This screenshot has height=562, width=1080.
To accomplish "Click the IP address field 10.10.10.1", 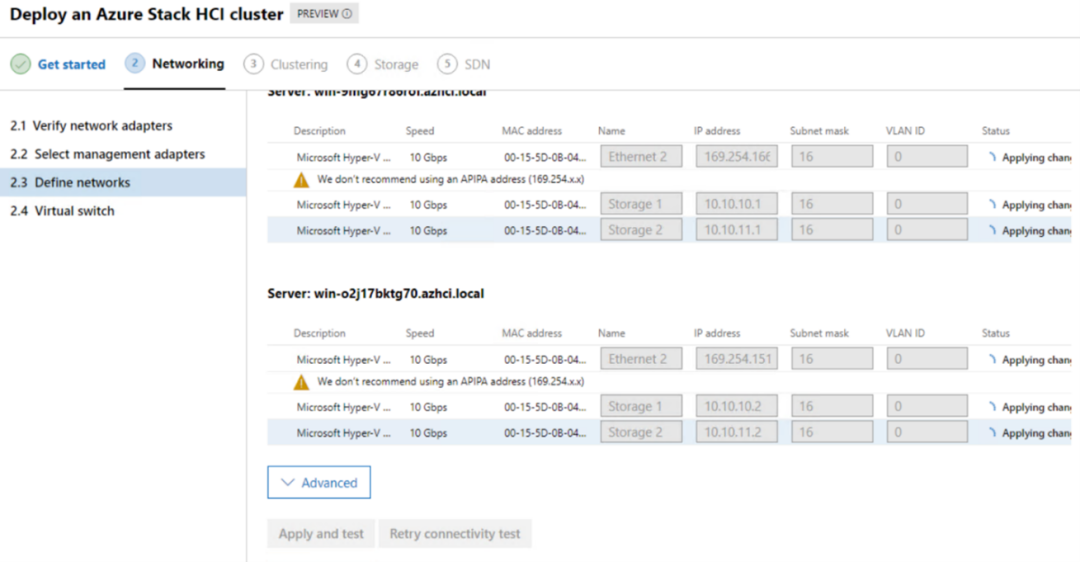I will coord(737,204).
